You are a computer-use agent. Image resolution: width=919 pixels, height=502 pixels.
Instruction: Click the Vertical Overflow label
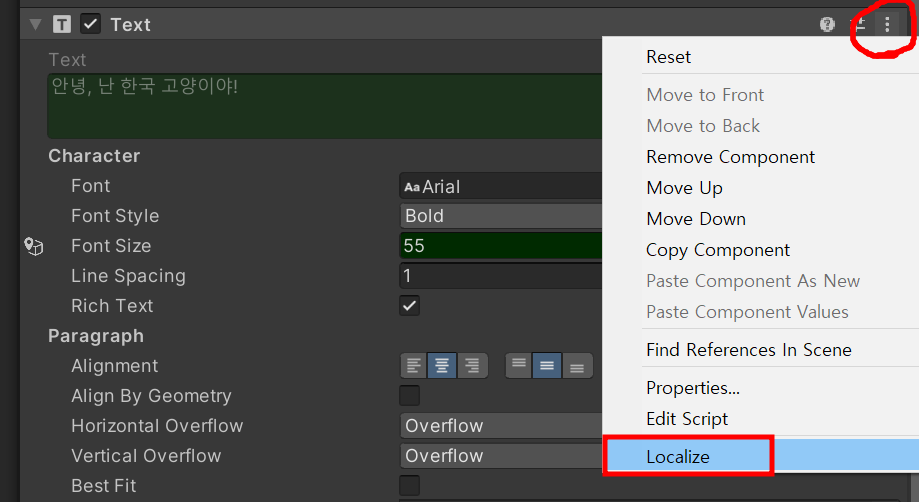tap(146, 456)
